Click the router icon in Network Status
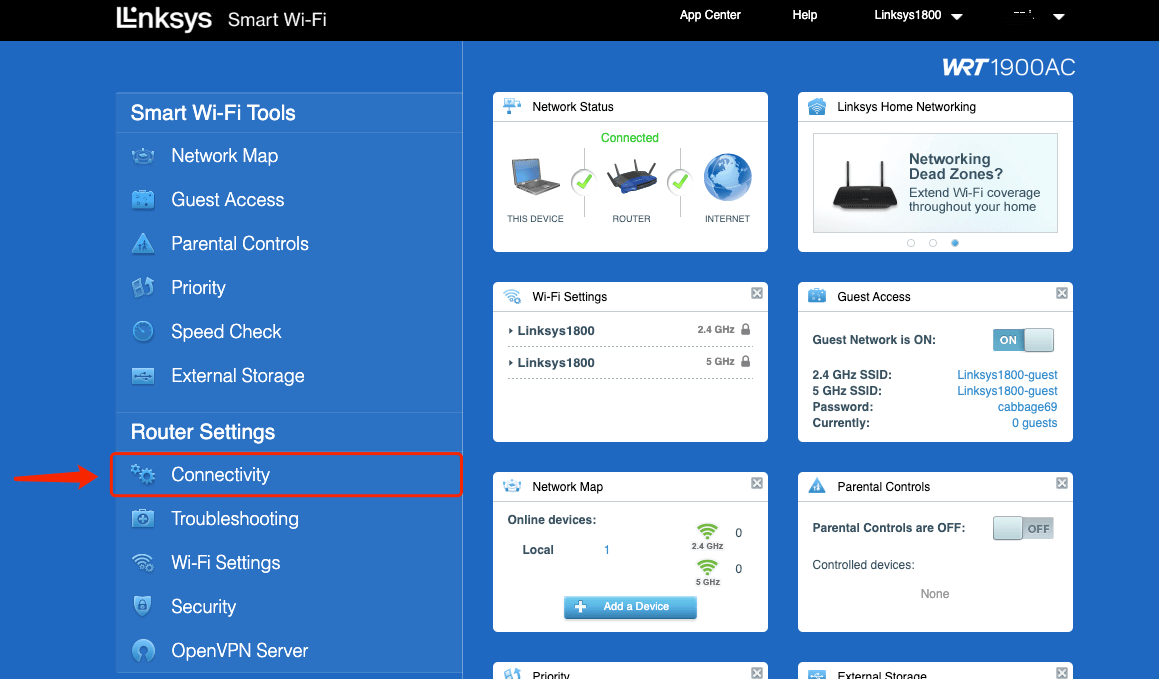Screen dimensions: 1159x679 632,177
